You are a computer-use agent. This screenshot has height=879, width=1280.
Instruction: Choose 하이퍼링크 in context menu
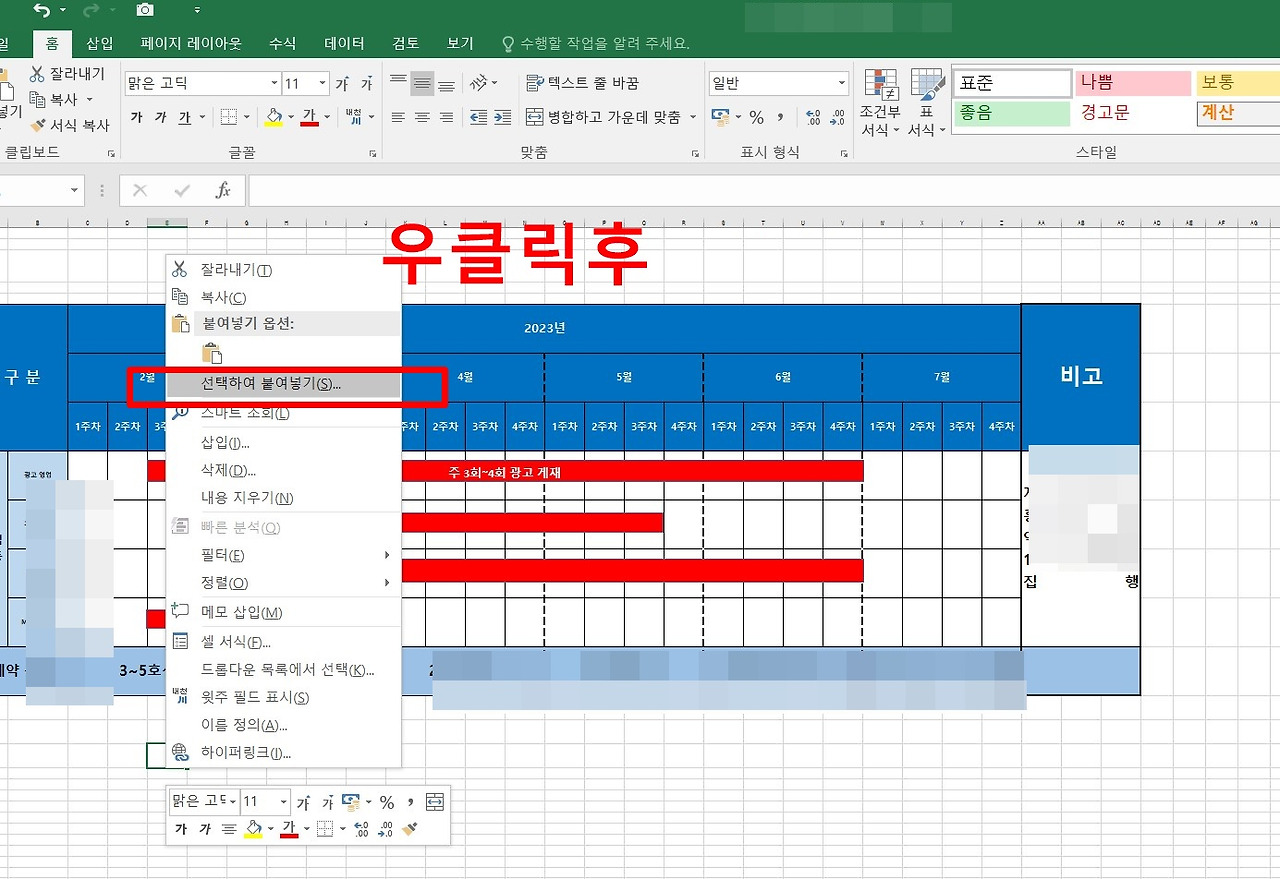pos(285,753)
